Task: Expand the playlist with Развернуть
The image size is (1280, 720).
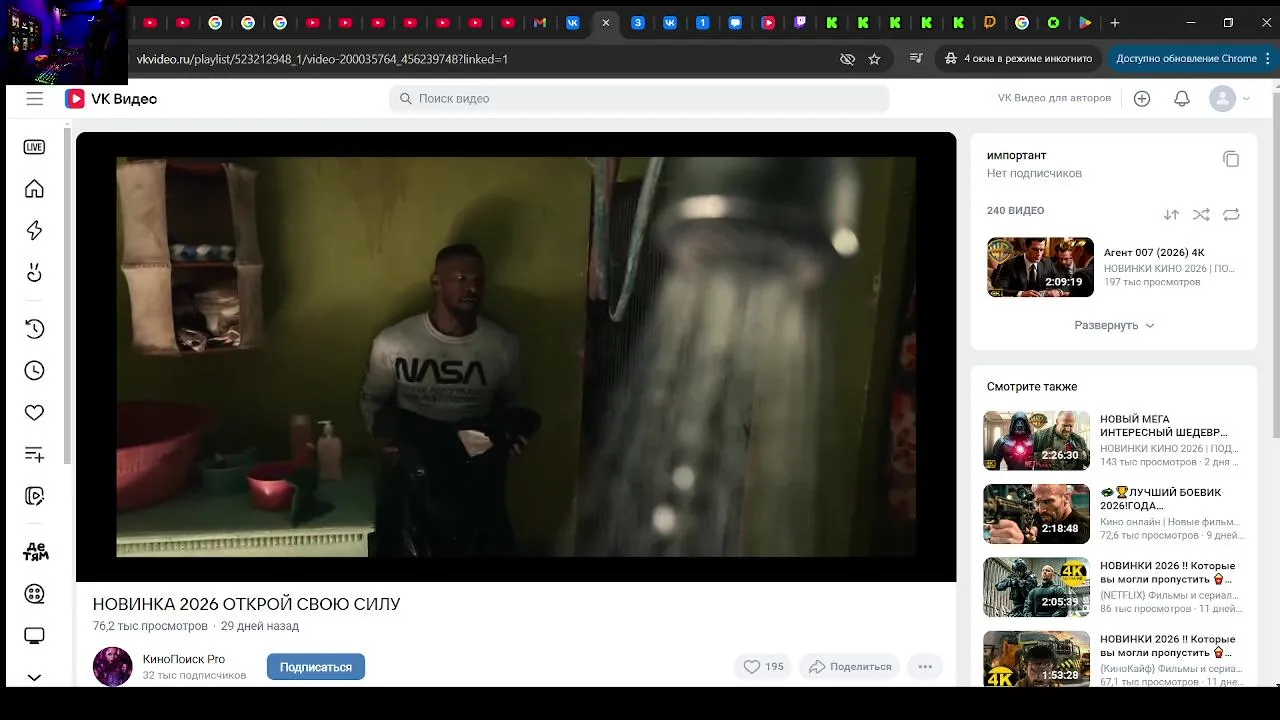Action: pyautogui.click(x=1114, y=325)
